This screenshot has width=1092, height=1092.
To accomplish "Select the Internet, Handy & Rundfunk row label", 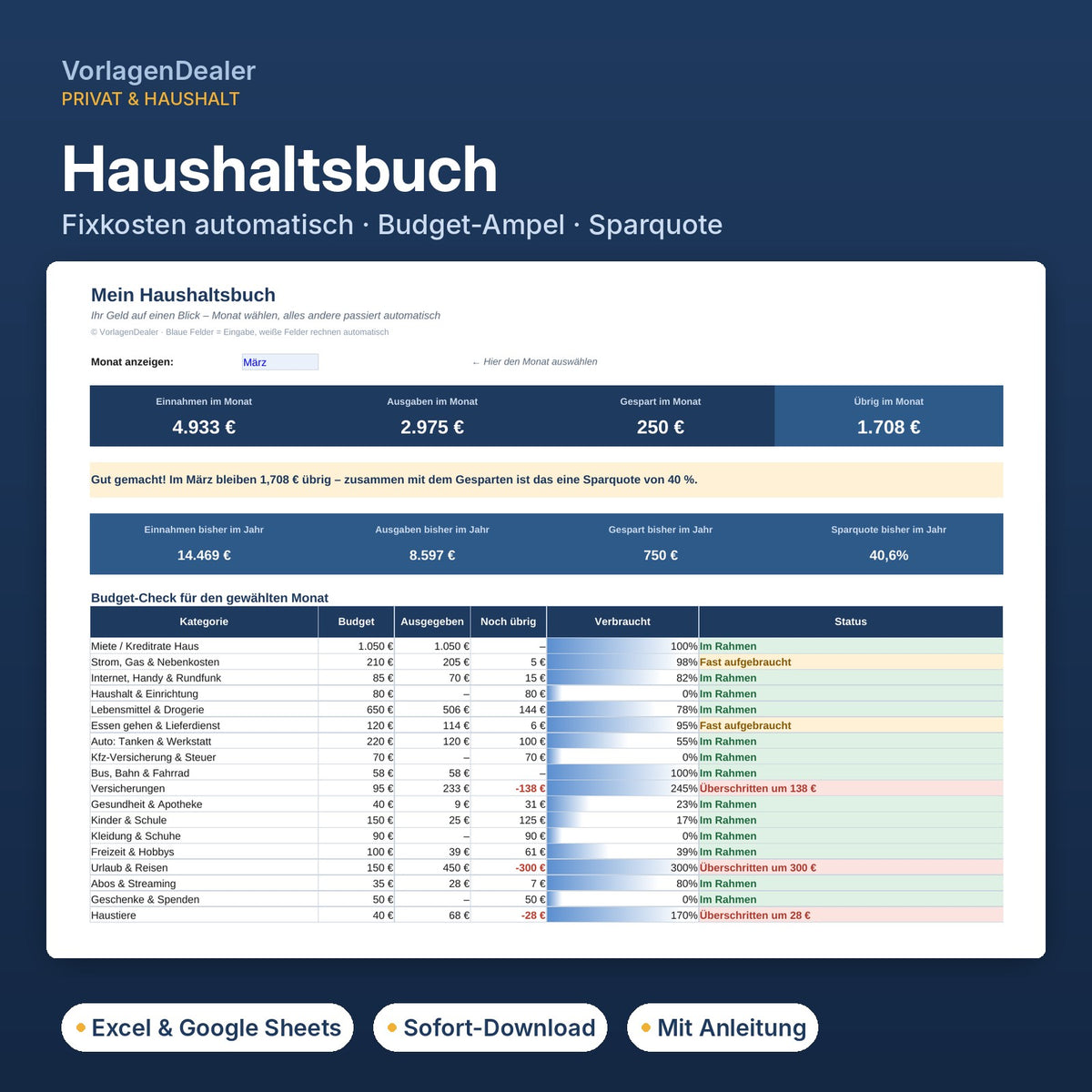I will (156, 678).
